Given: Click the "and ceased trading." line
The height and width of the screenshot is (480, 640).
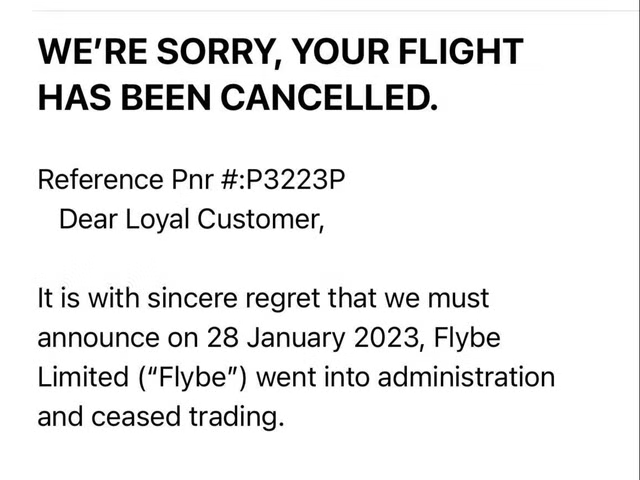Looking at the screenshot, I should point(161,418).
